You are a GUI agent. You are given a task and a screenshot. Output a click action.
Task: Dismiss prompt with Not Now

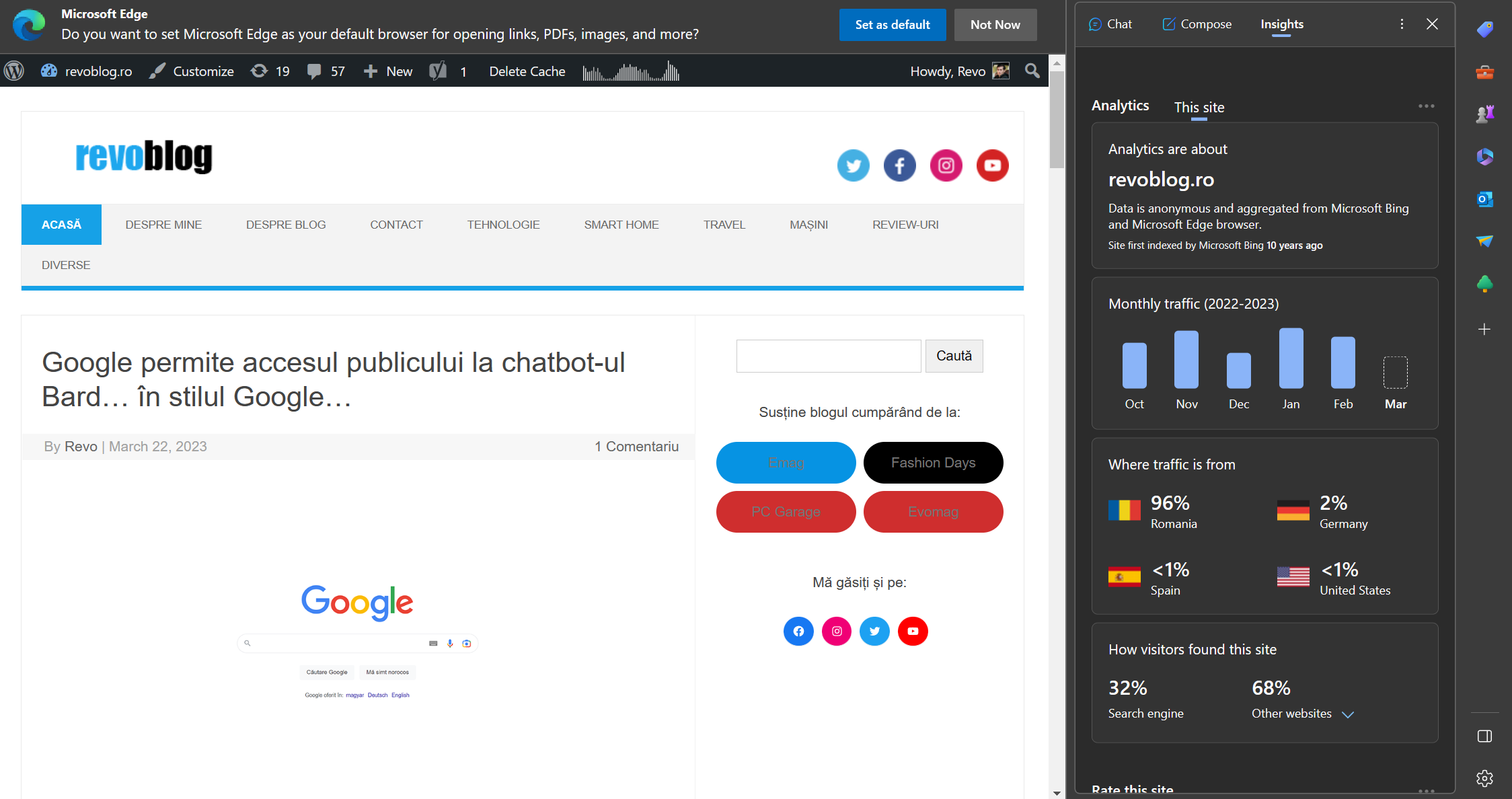point(995,25)
